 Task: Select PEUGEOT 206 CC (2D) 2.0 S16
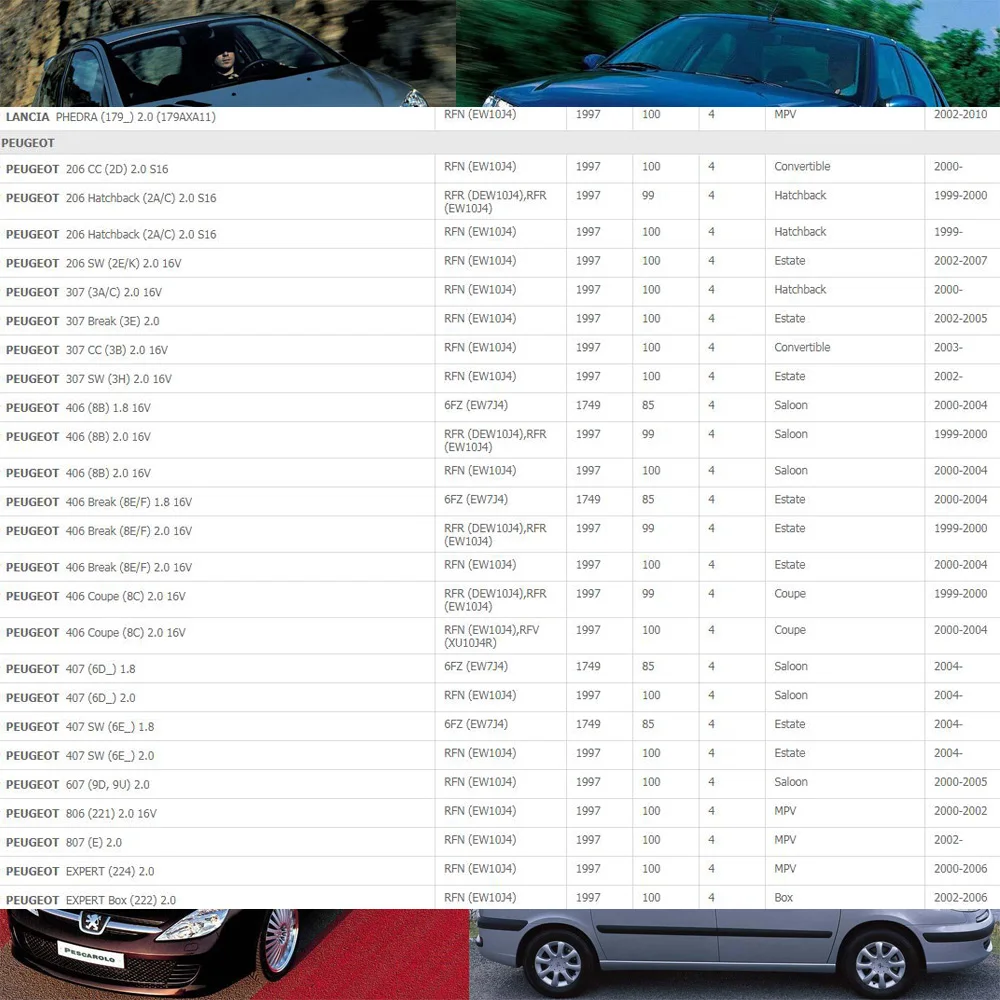click(87, 169)
